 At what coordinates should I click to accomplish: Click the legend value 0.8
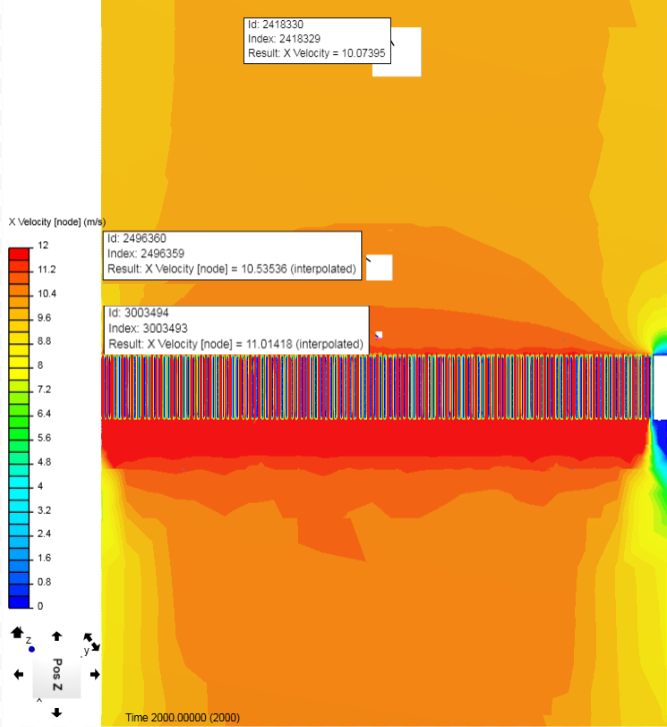(44, 582)
